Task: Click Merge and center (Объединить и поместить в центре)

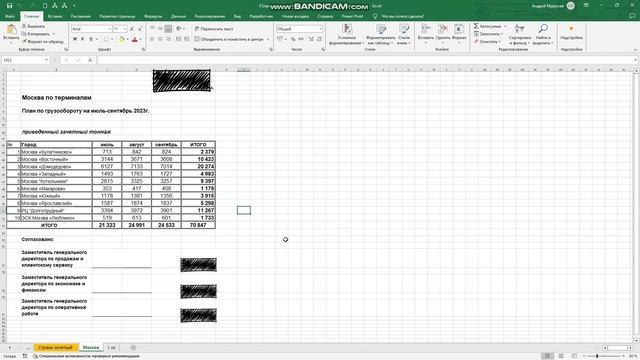Action: [x=229, y=39]
